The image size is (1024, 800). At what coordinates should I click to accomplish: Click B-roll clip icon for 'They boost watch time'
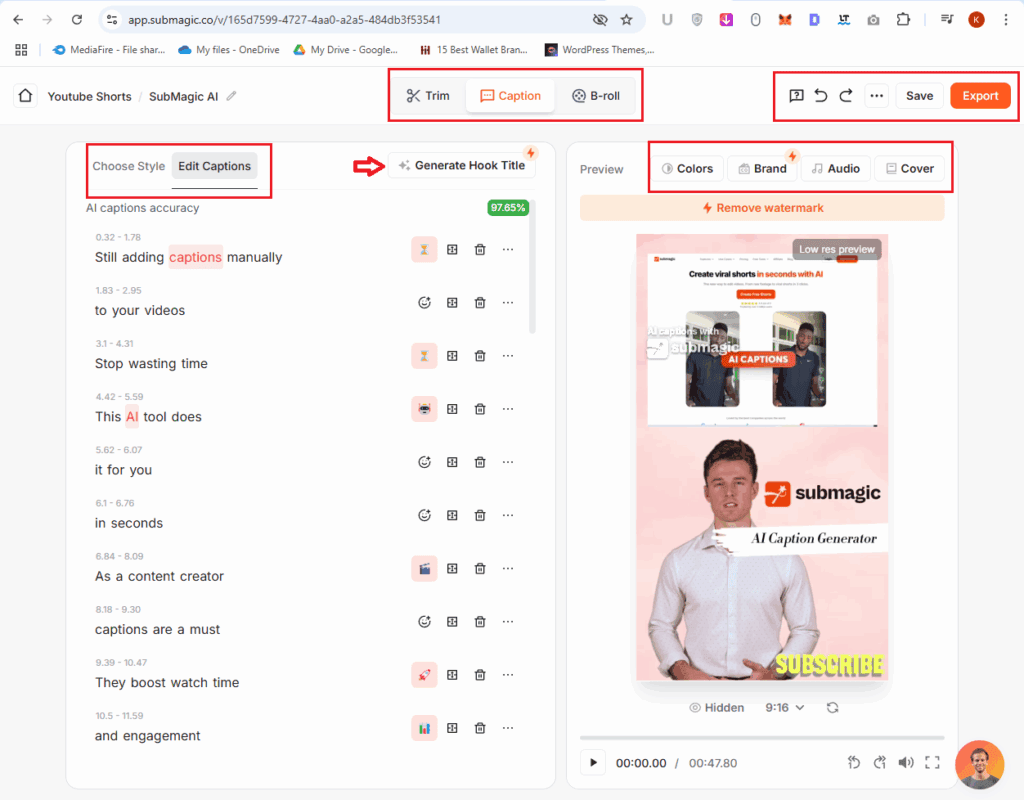point(452,675)
